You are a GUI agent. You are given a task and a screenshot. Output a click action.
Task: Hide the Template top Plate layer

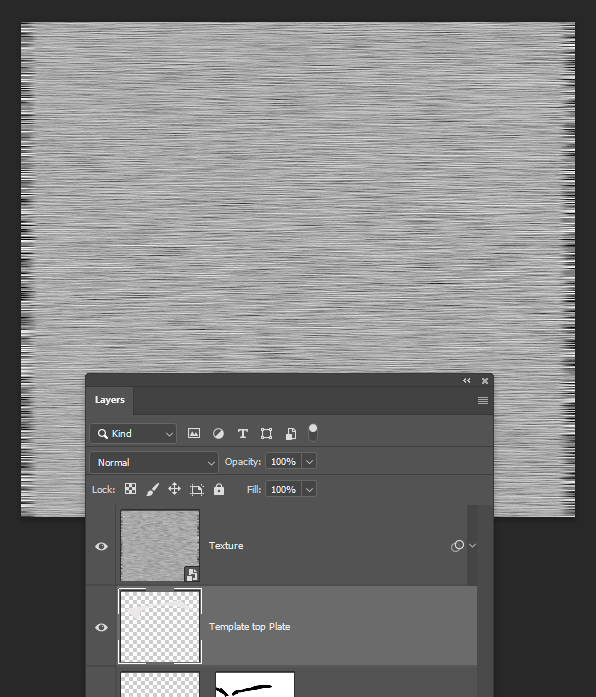(101, 627)
